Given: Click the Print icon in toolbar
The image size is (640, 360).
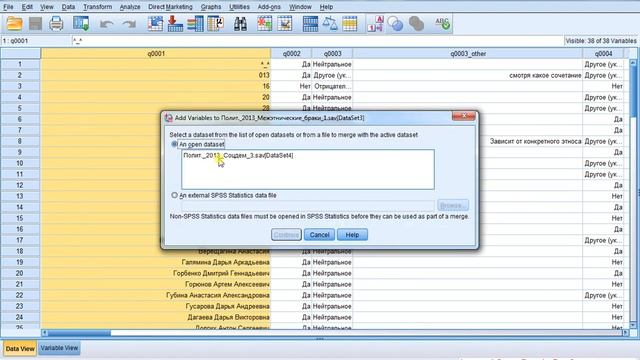Looking at the screenshot, I should click(x=56, y=24).
